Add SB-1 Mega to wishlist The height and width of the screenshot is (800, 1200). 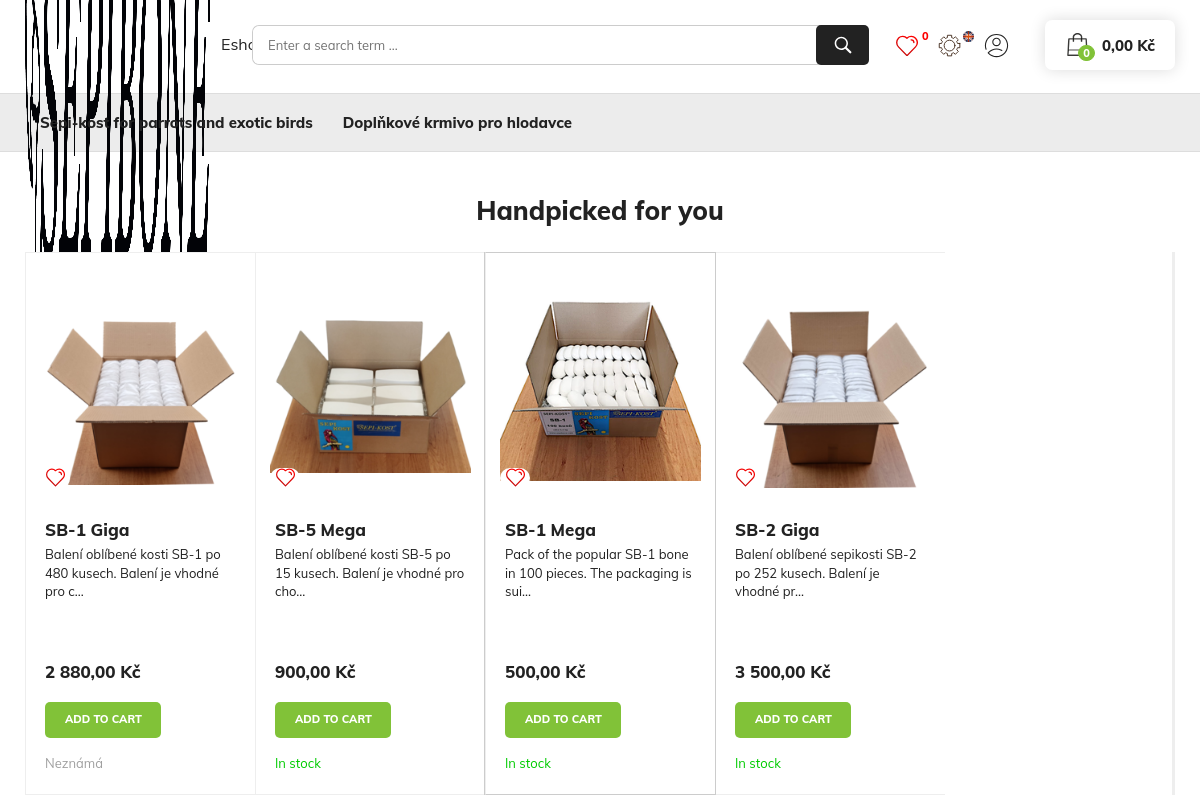coord(516,477)
